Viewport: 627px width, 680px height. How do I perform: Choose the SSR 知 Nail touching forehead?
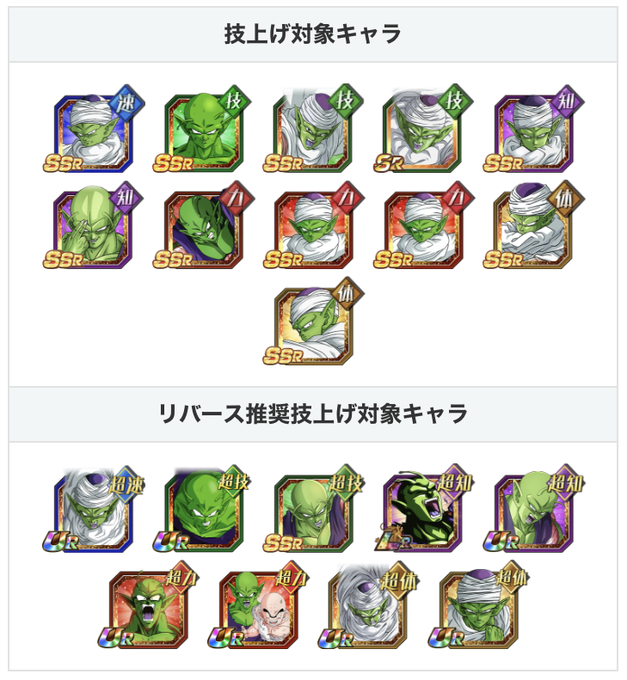tap(92, 225)
